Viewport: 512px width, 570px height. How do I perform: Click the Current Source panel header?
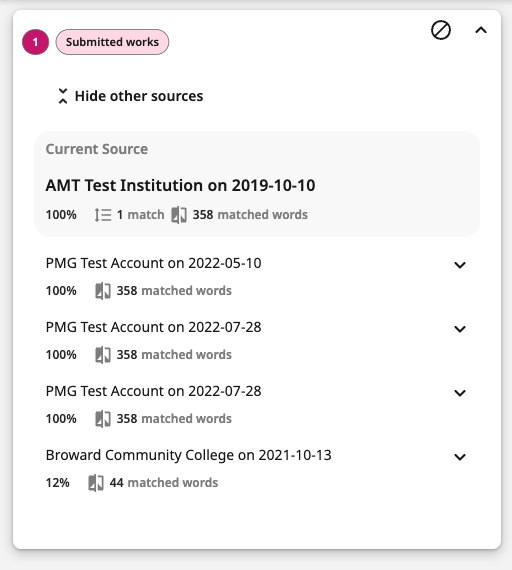click(x=97, y=149)
